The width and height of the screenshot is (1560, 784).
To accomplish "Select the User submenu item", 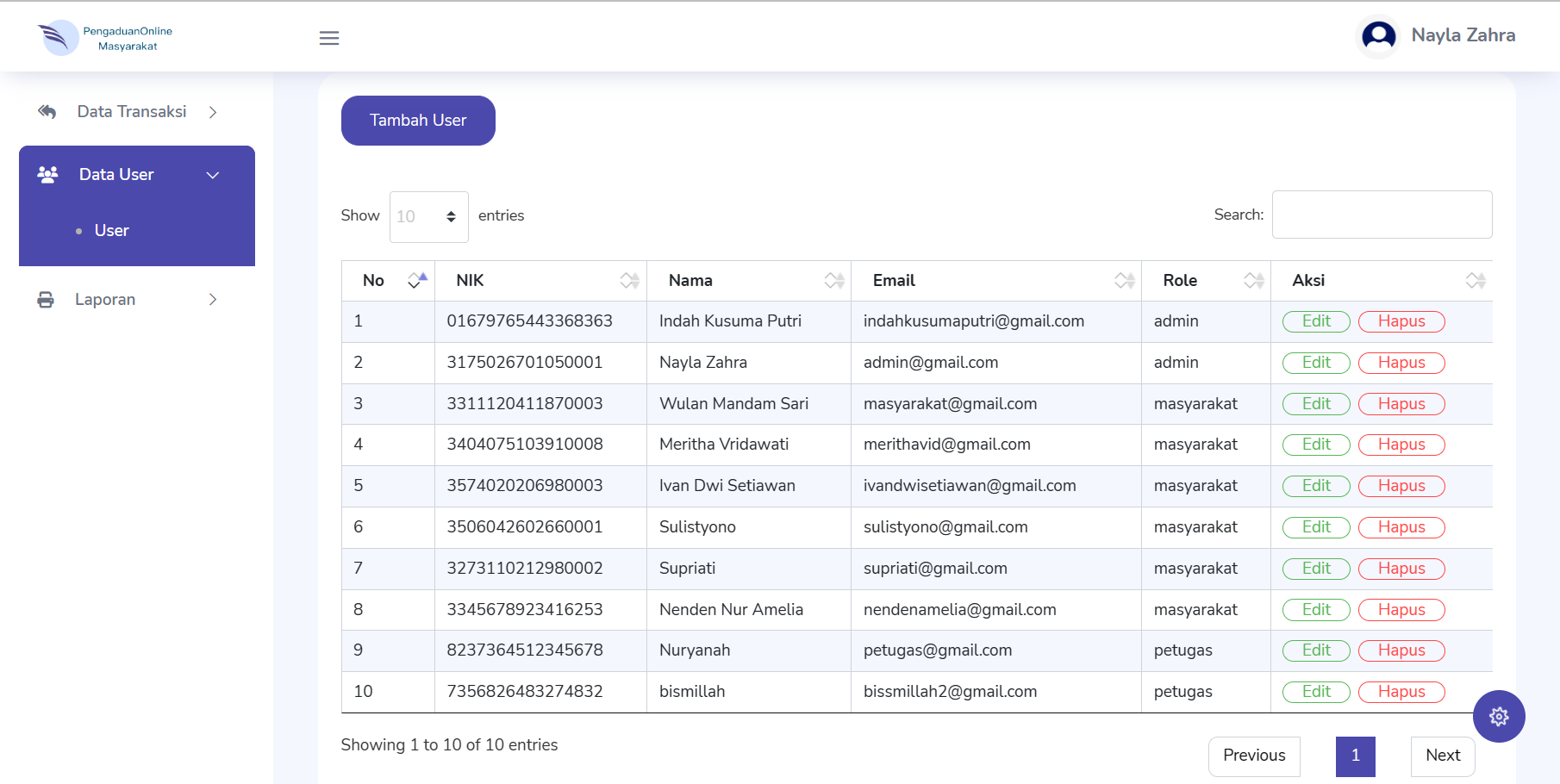I will [x=111, y=231].
